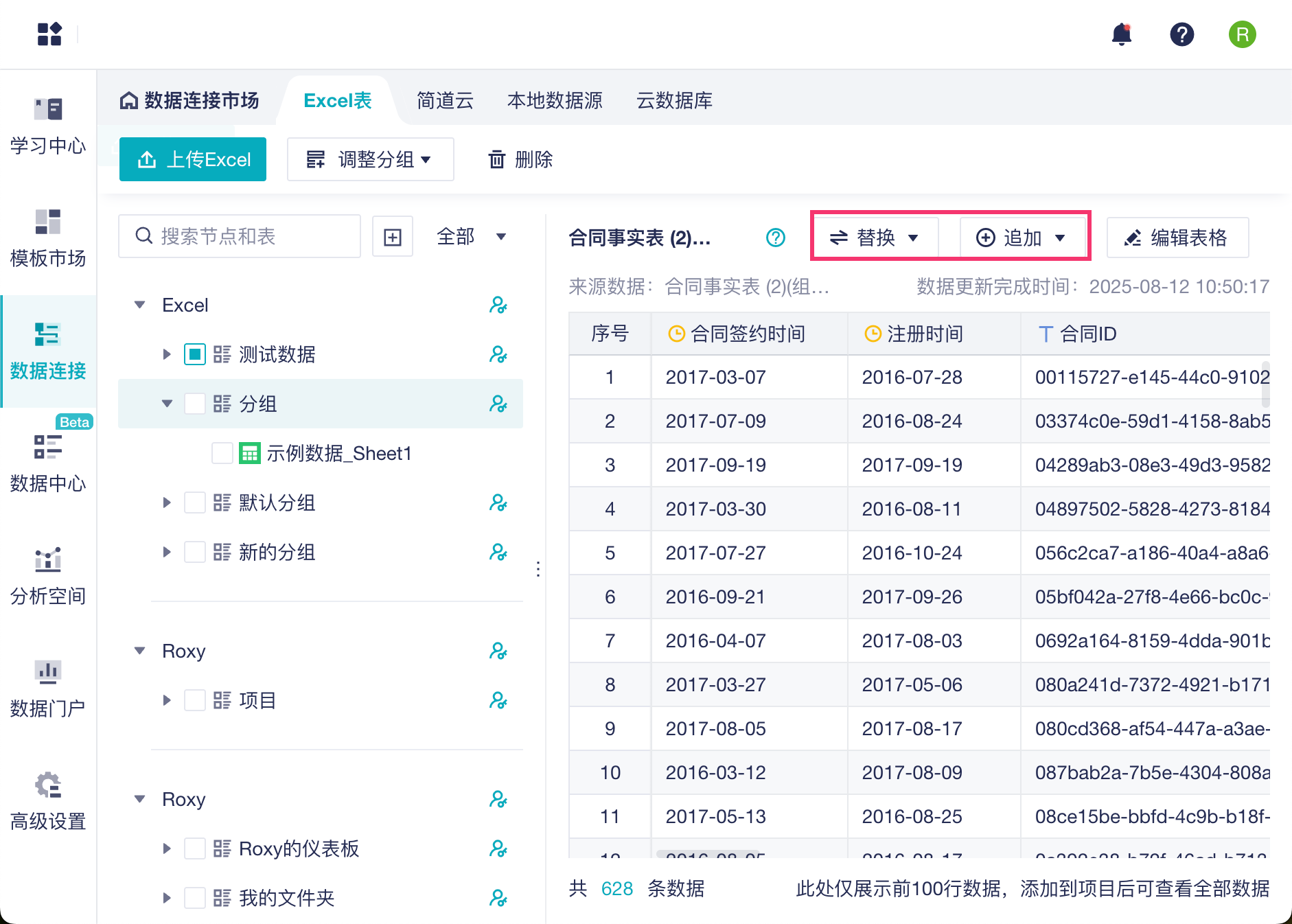Click the add-group plus icon beside search
This screenshot has width=1292, height=924.
392,237
